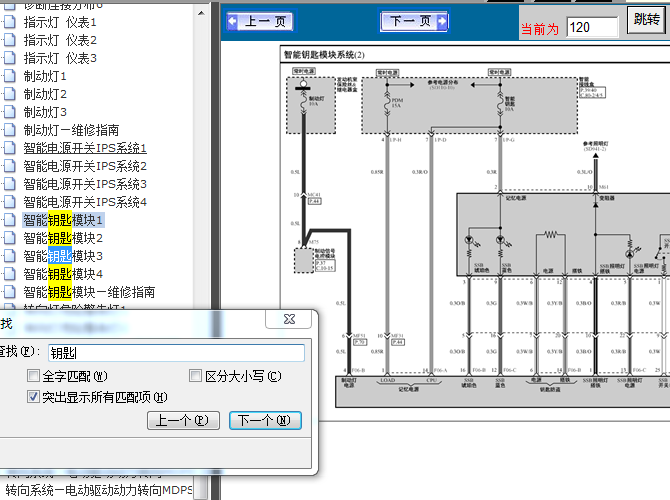Select the highlighted 智能钥匙模块1 entry

tap(63, 220)
